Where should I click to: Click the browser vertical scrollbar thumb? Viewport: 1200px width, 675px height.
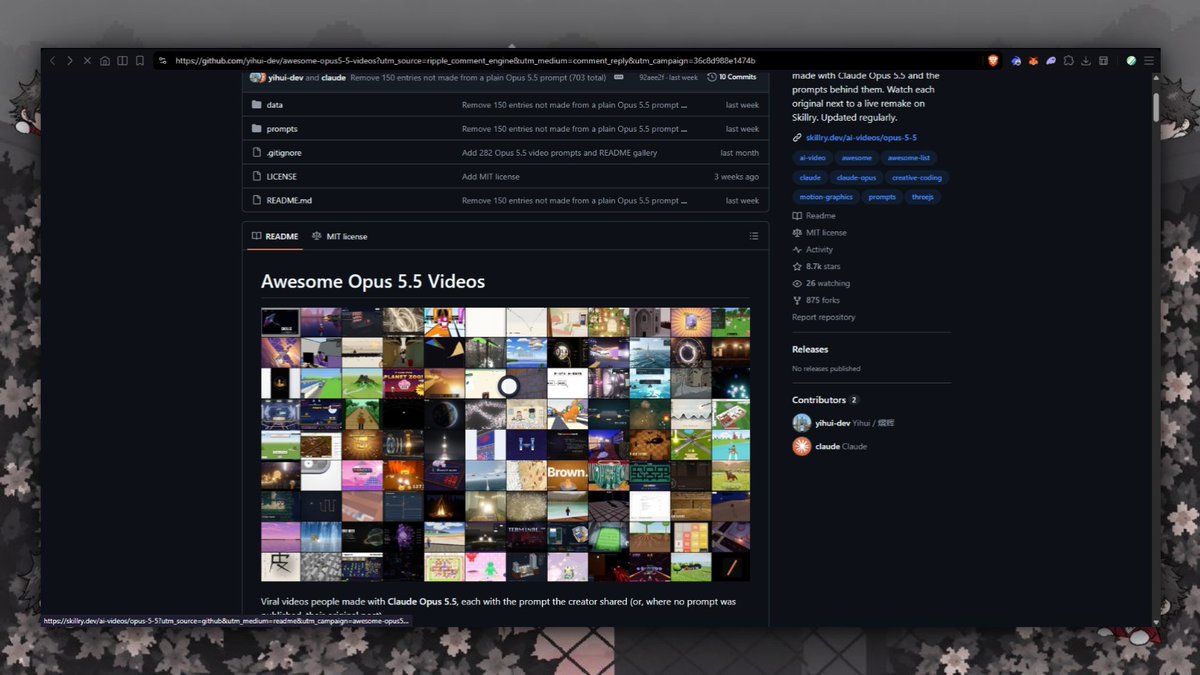(1156, 107)
